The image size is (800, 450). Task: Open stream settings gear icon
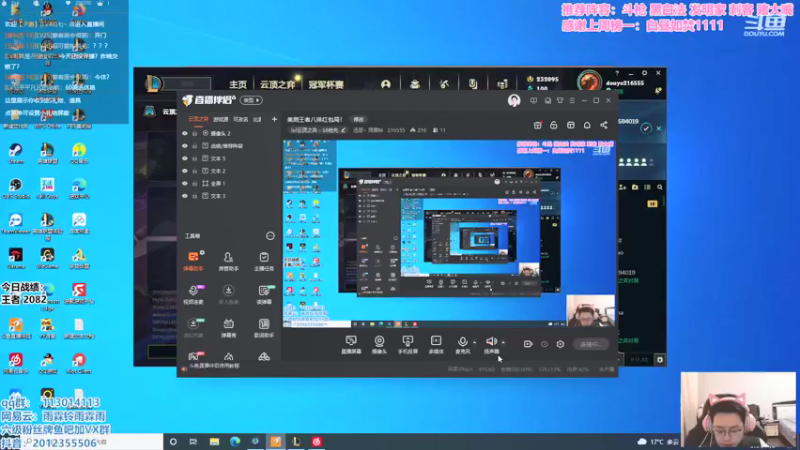point(560,344)
